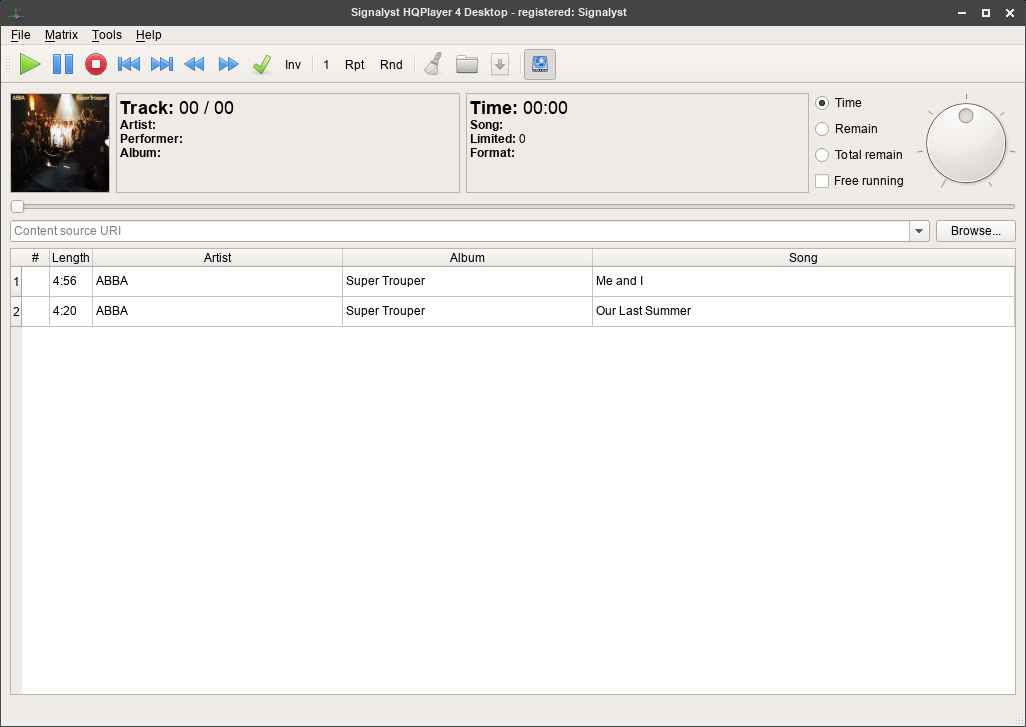
Task: Click the track position seek slider handle
Action: 17,207
